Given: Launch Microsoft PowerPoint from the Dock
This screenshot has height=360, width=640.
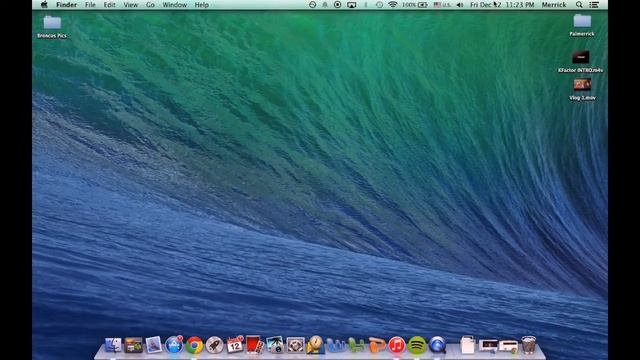Looking at the screenshot, I should (376, 345).
